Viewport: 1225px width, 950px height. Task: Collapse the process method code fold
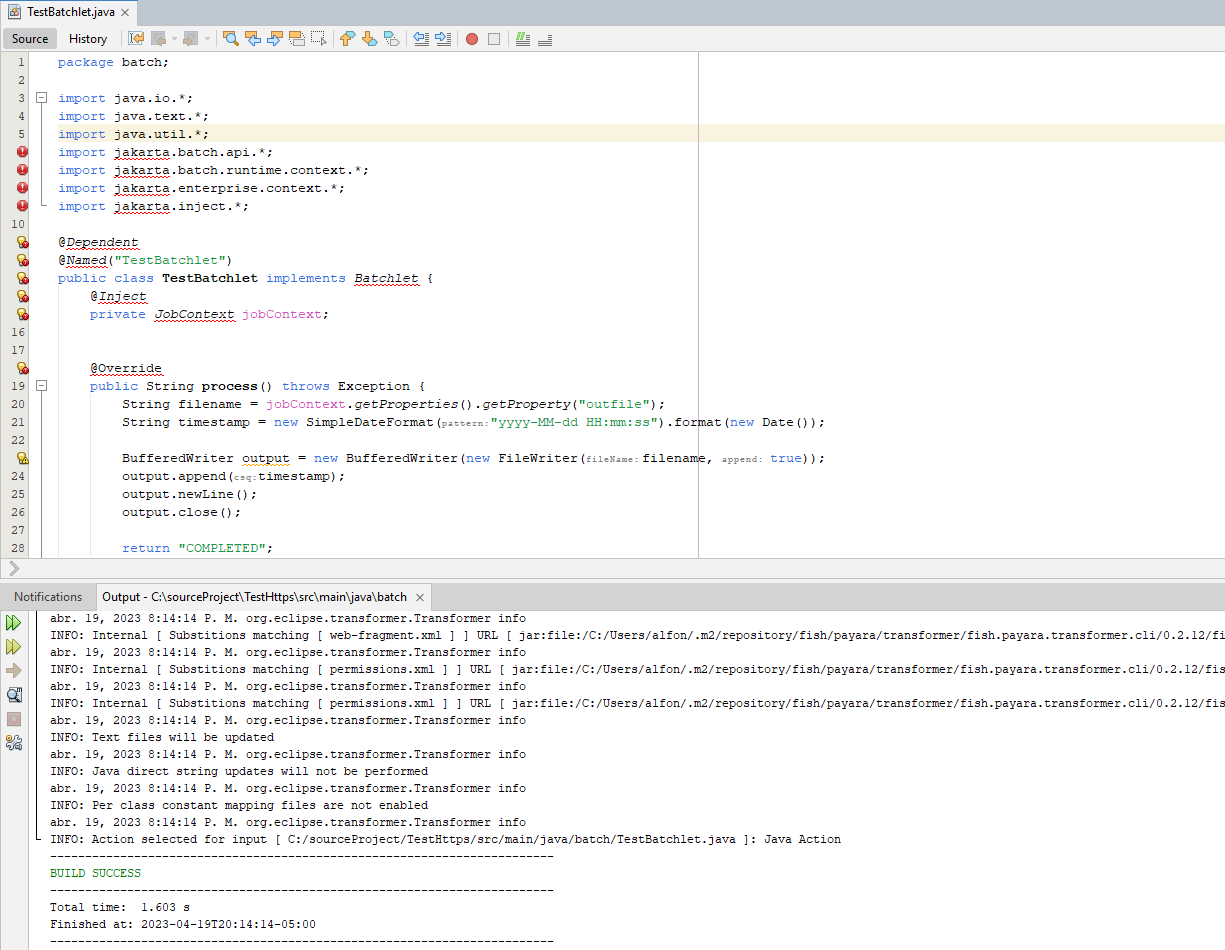pyautogui.click(x=41, y=385)
